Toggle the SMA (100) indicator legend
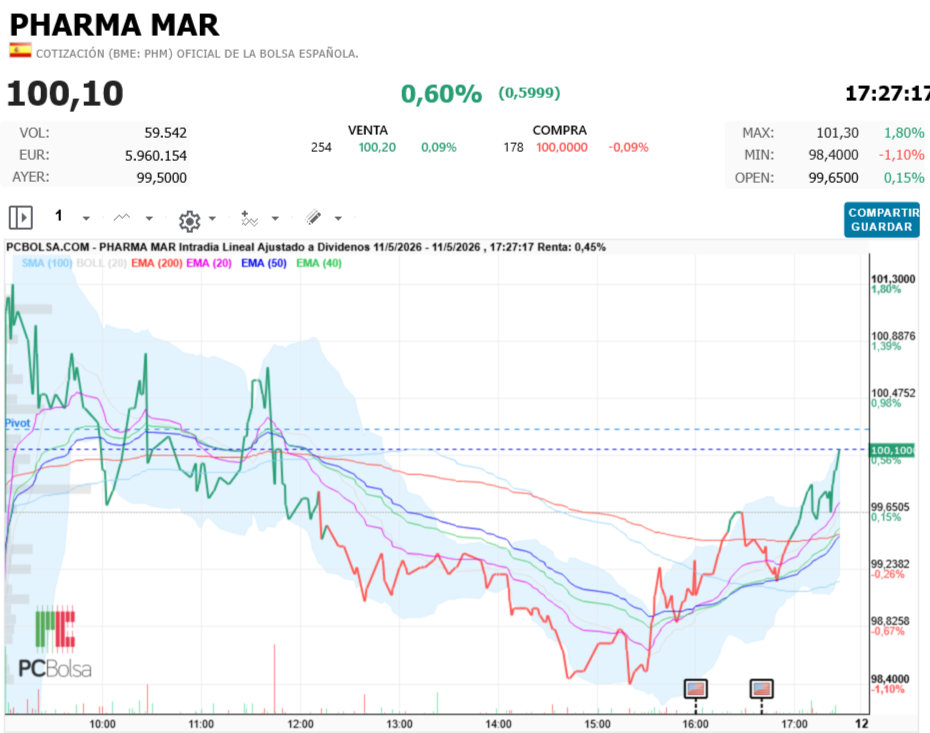Screen dimensions: 930x733 [x=47, y=263]
